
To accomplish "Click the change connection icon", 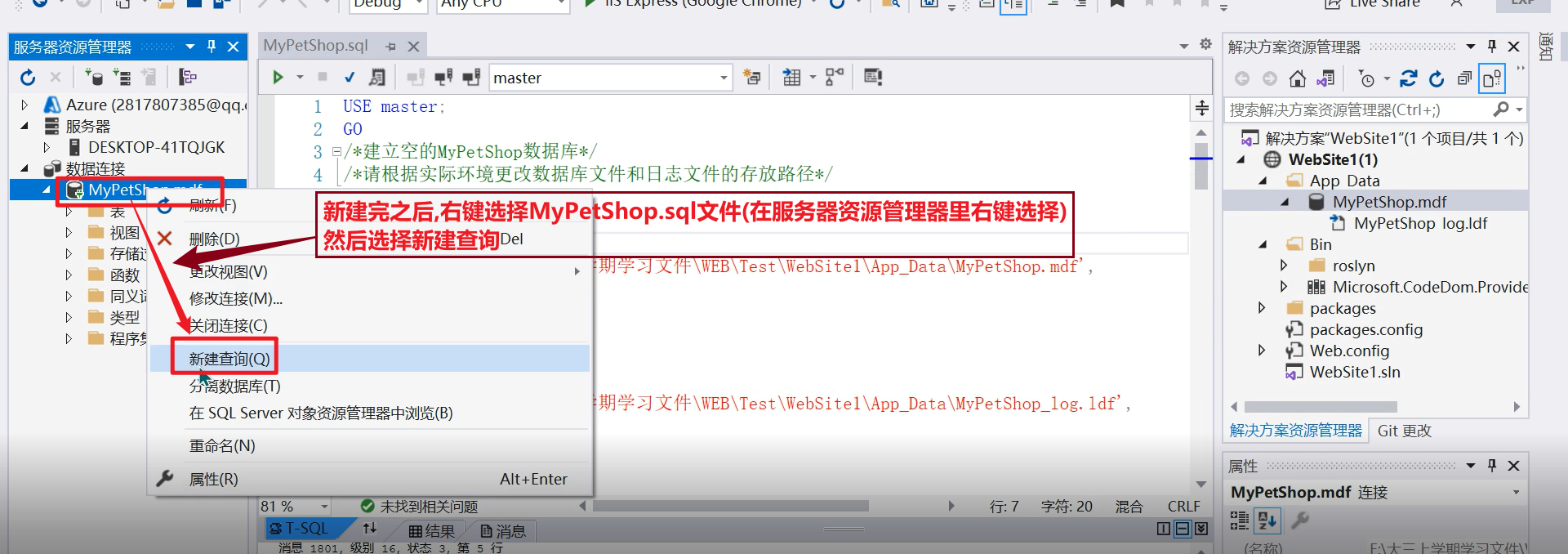I will click(x=471, y=78).
